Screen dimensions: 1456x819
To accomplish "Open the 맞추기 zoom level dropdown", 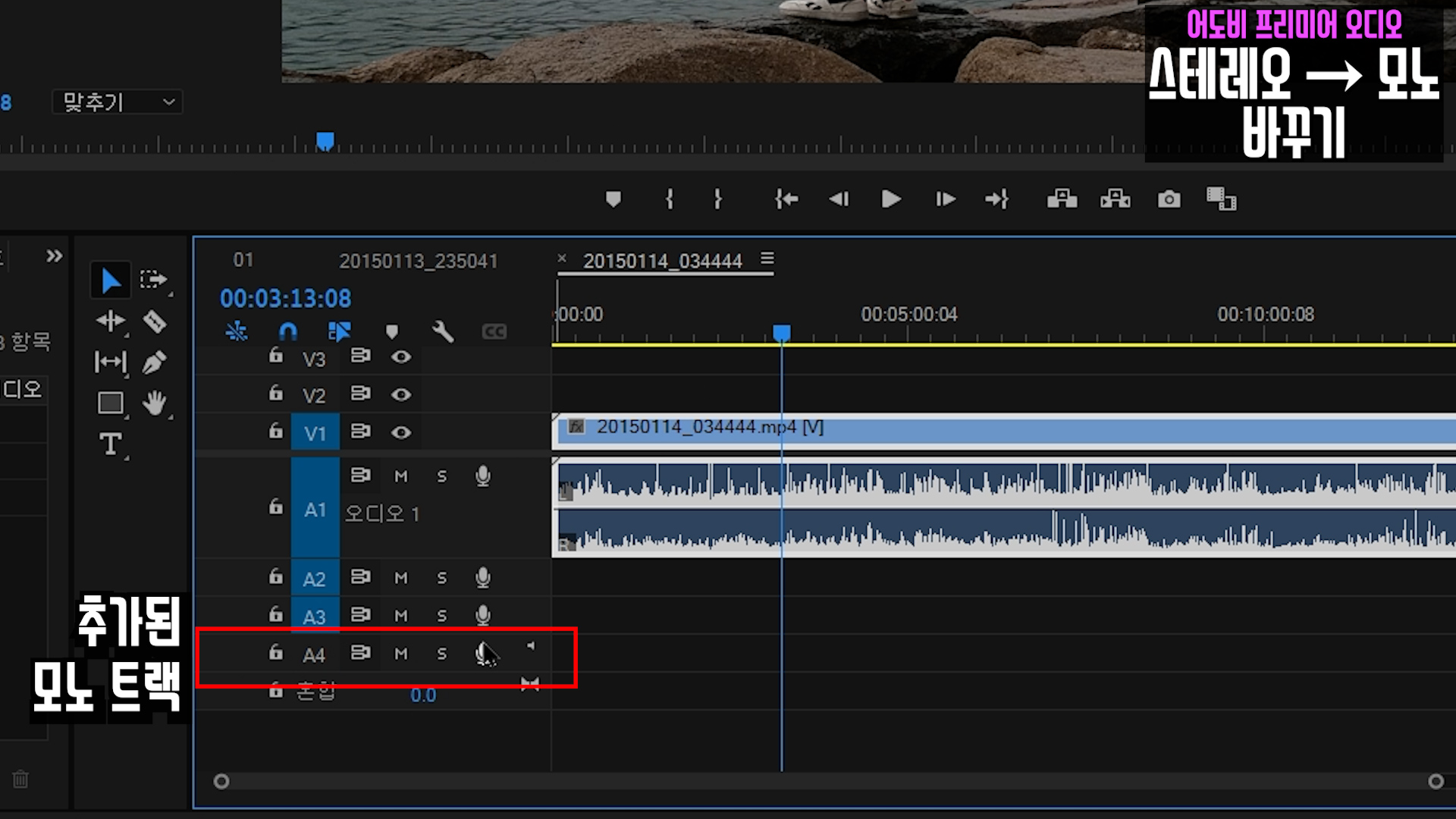I will tap(118, 102).
